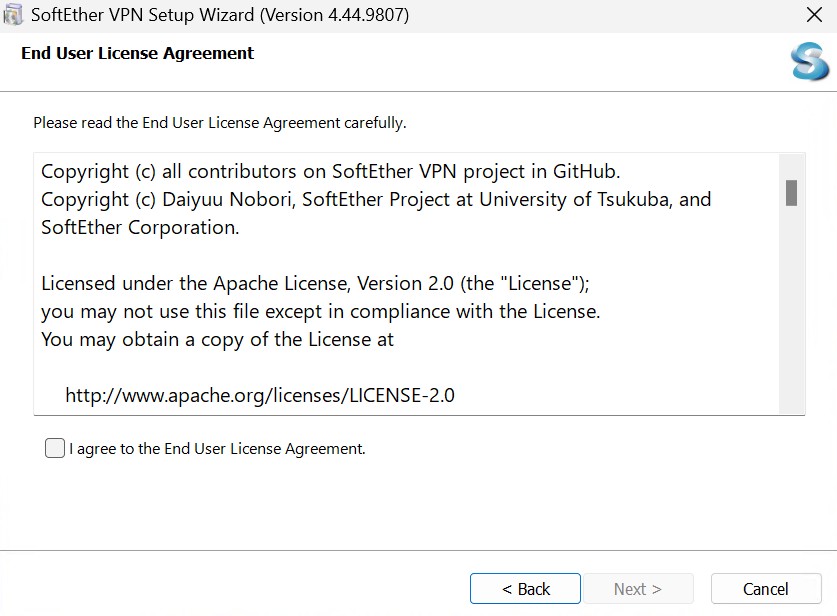Click the "I agree to the End User License Agreement" label
This screenshot has width=837, height=616.
coord(217,449)
